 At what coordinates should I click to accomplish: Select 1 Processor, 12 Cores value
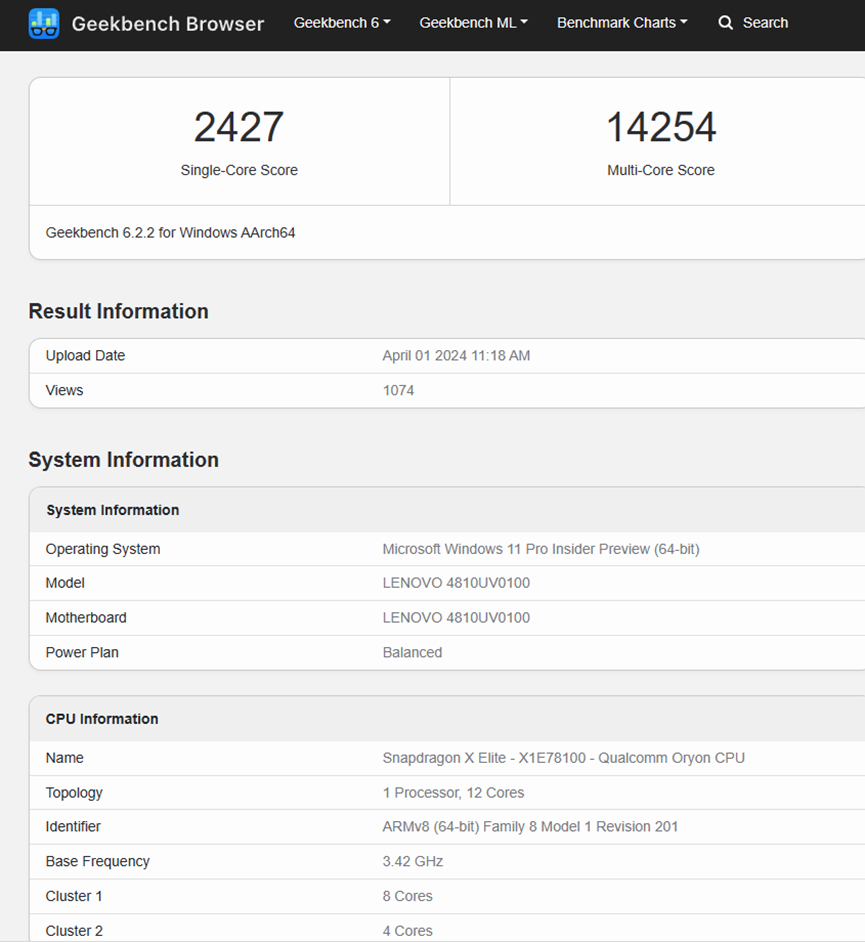tap(454, 793)
